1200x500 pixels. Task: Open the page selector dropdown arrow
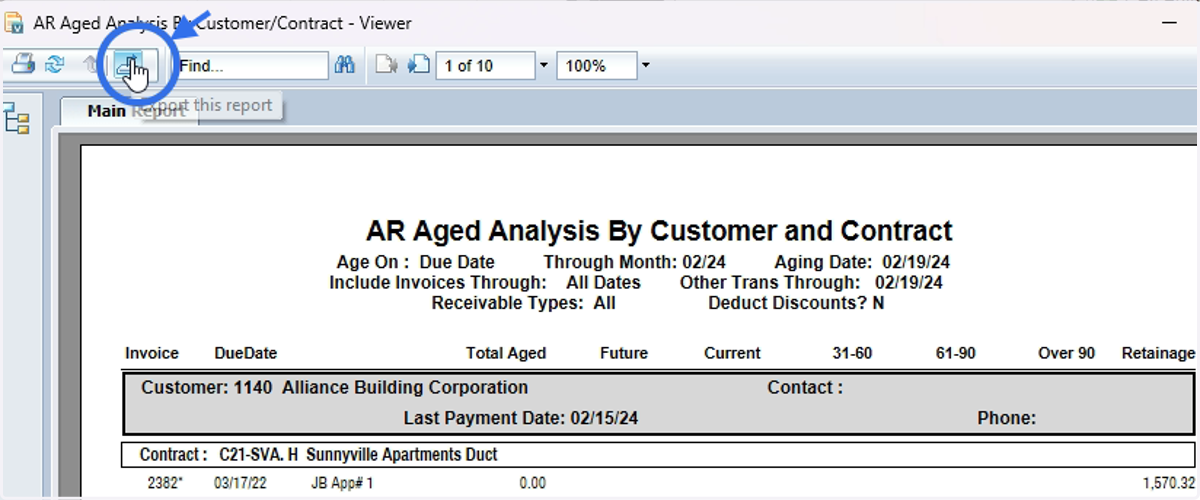click(544, 66)
